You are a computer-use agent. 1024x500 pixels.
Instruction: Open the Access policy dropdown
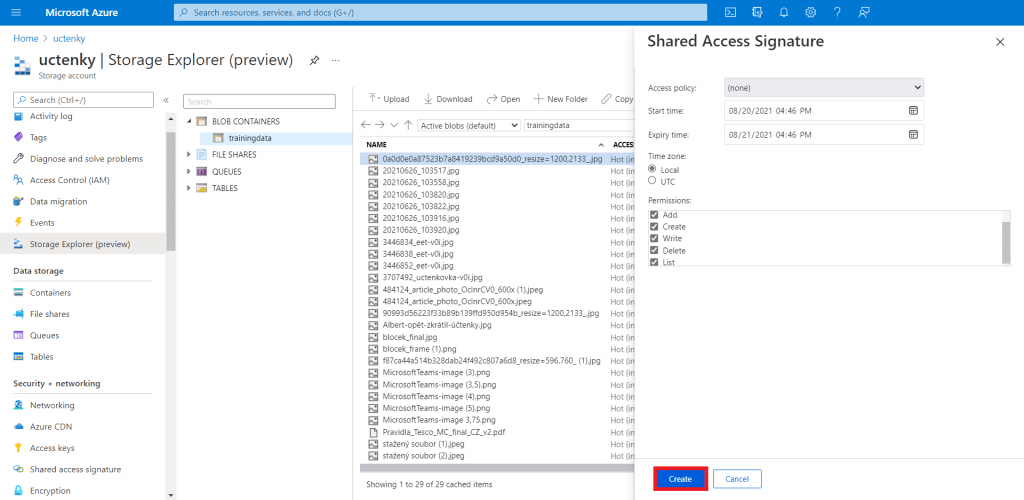[823, 87]
